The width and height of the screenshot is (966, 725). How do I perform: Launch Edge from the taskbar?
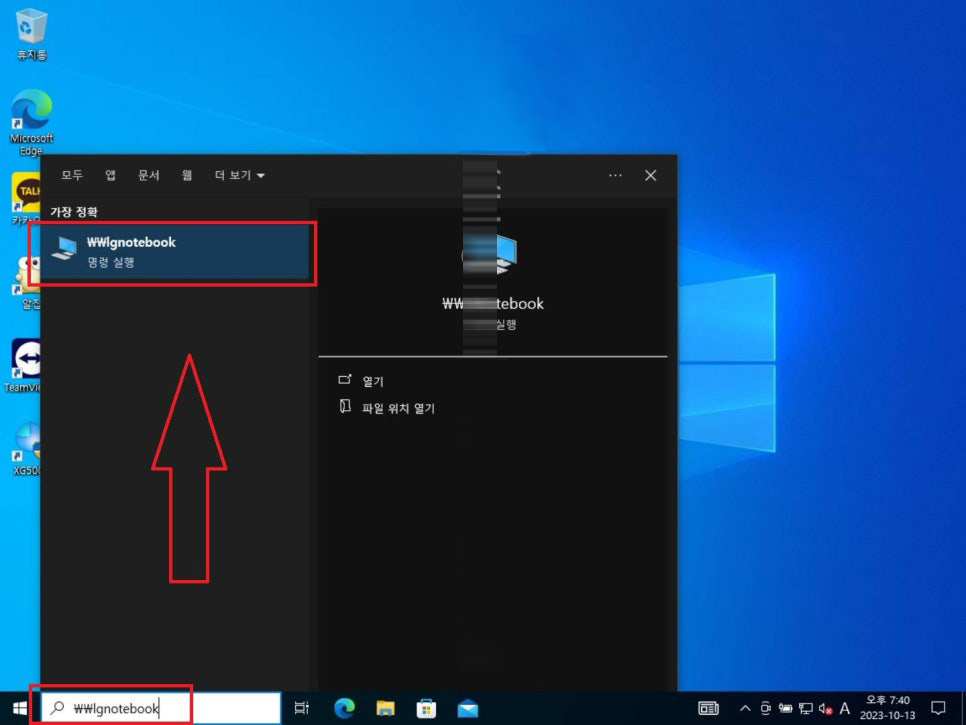coord(344,708)
